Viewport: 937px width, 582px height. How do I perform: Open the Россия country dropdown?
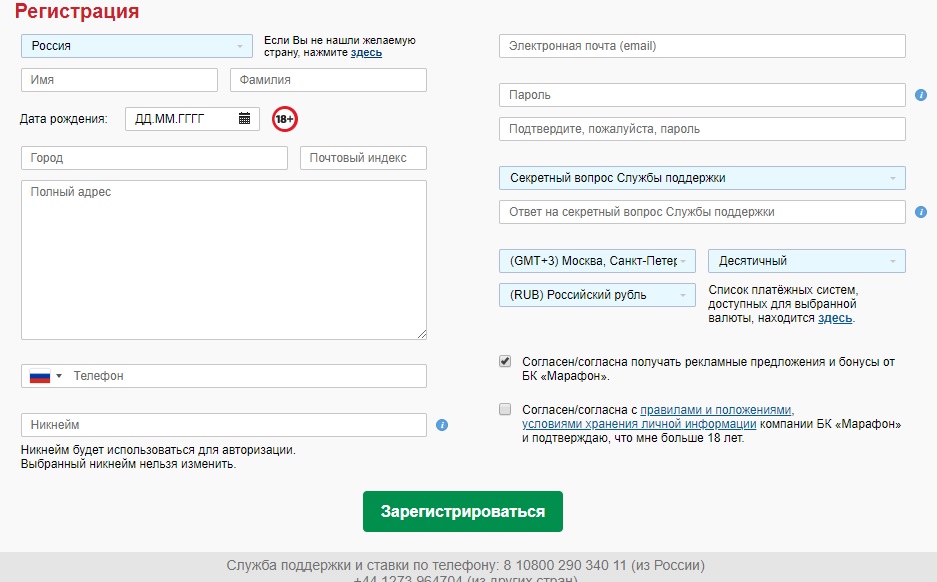(x=137, y=46)
